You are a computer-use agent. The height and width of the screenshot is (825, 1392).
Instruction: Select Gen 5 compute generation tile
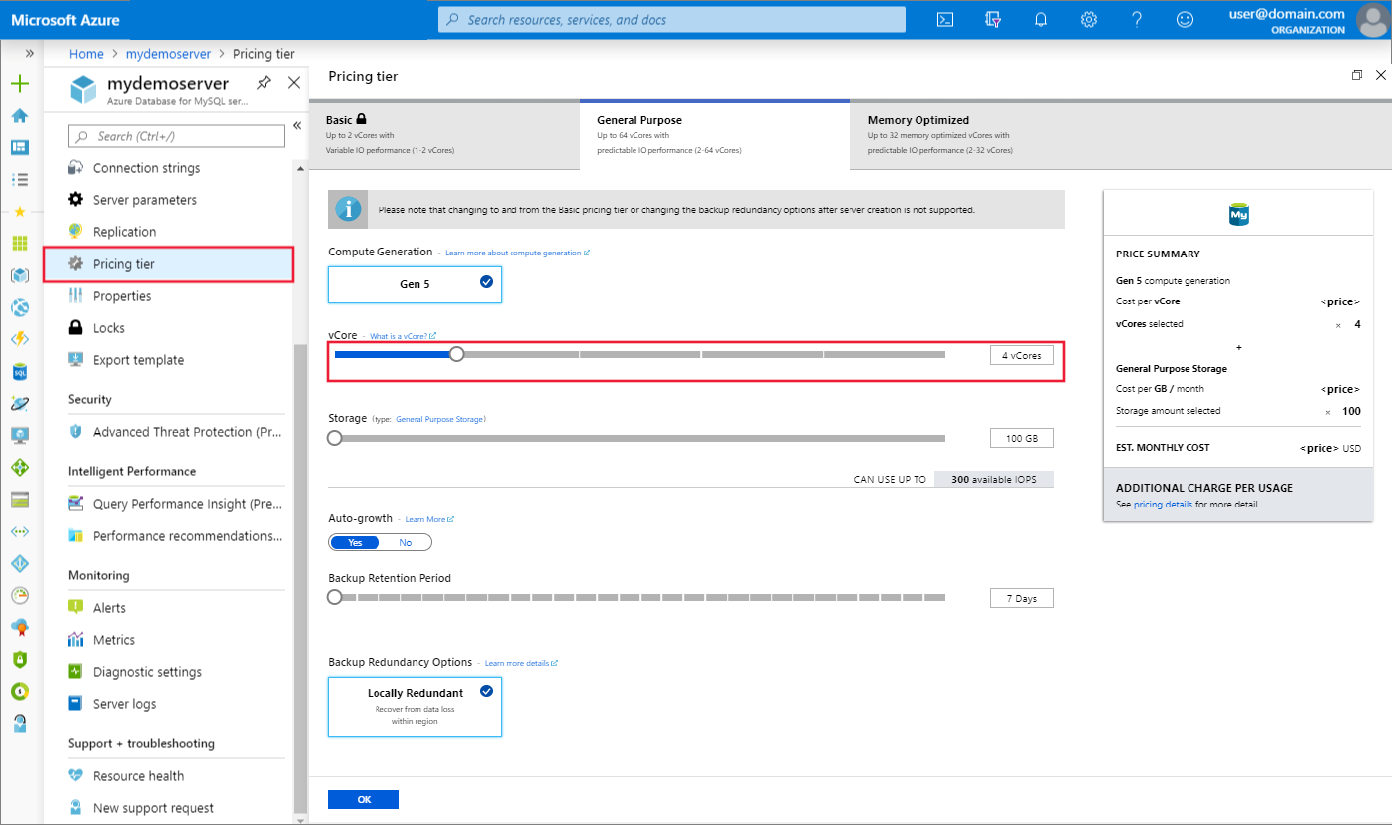pos(415,284)
